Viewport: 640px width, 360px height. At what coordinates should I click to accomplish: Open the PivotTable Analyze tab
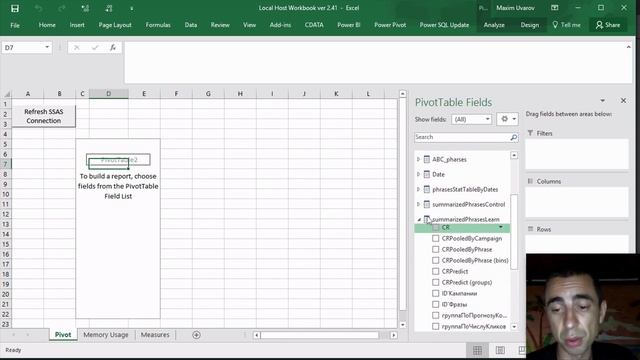pos(494,25)
